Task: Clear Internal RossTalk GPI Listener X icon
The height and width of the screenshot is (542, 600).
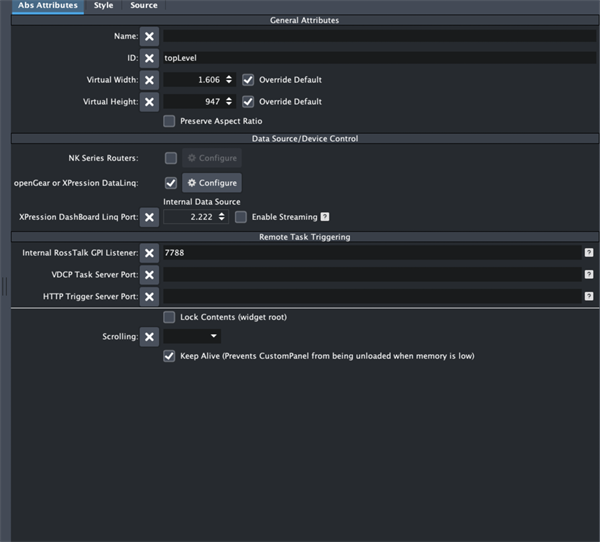Action: pos(149,253)
